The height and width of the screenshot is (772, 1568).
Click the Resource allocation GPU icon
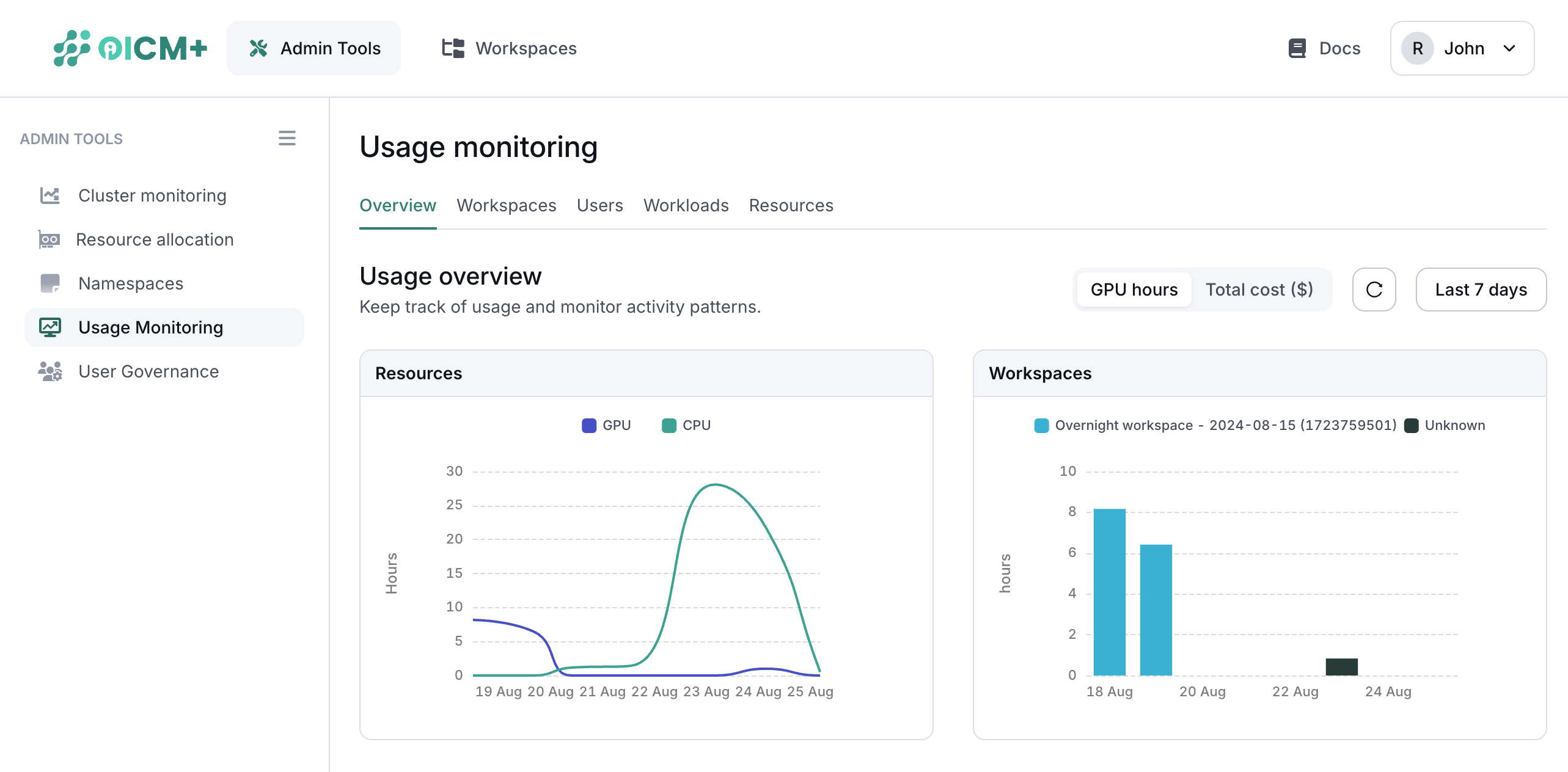[49, 239]
